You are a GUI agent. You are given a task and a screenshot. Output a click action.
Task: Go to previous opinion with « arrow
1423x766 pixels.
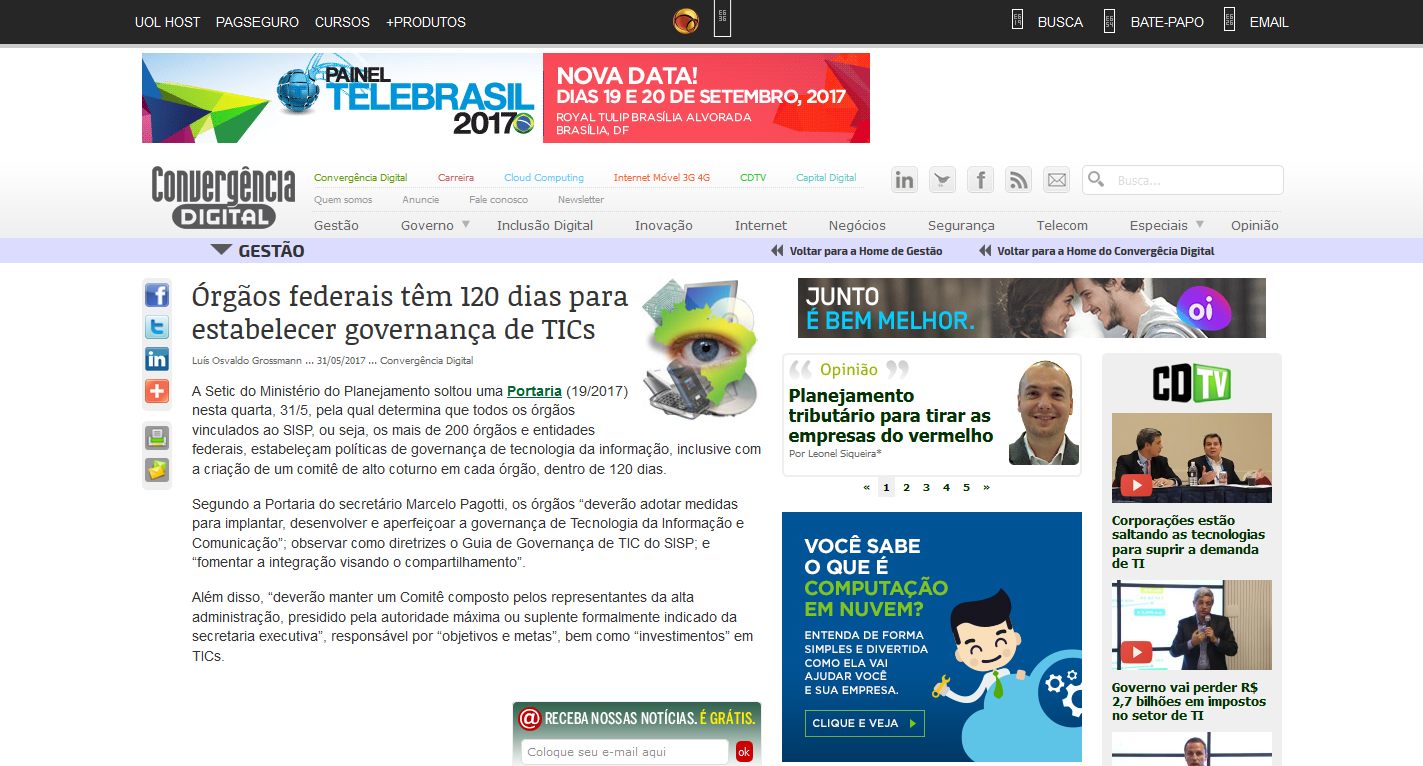(866, 488)
